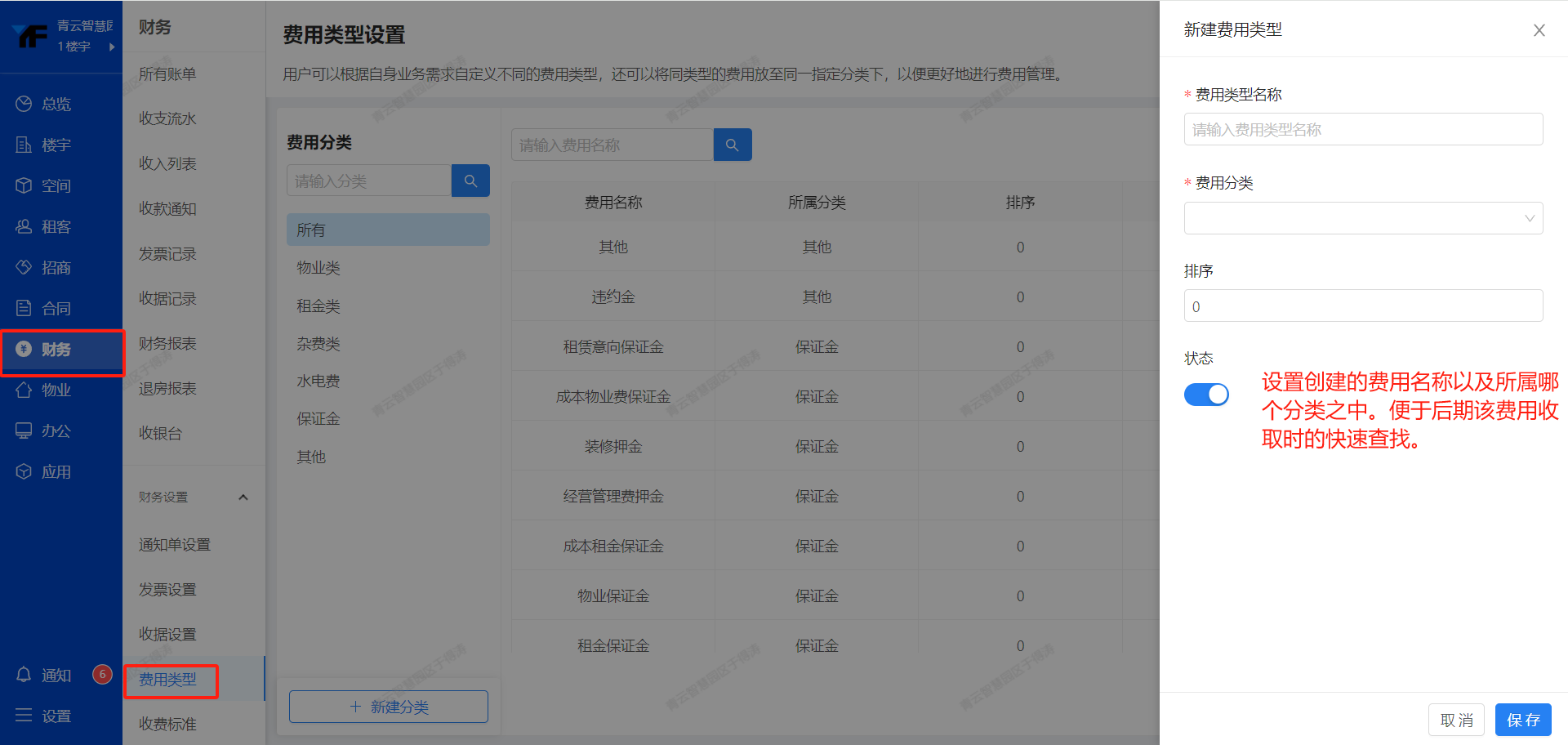Open the 收支流水 menu item
The image size is (1568, 745).
tap(167, 118)
